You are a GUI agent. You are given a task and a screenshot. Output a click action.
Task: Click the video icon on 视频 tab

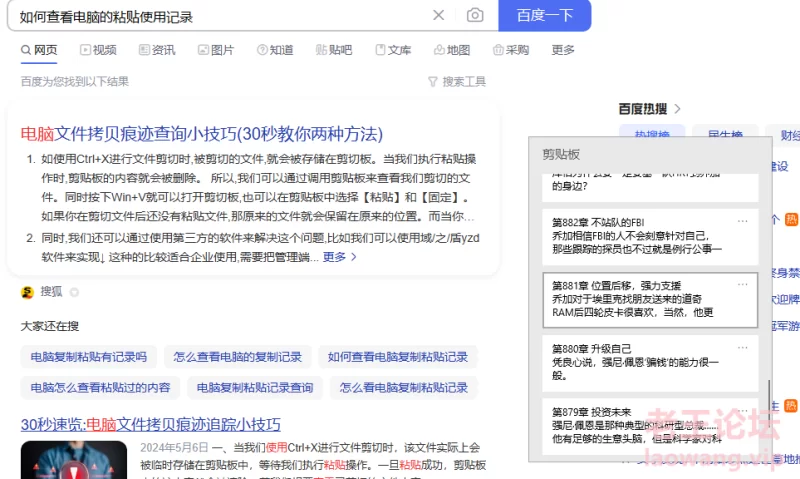point(85,50)
